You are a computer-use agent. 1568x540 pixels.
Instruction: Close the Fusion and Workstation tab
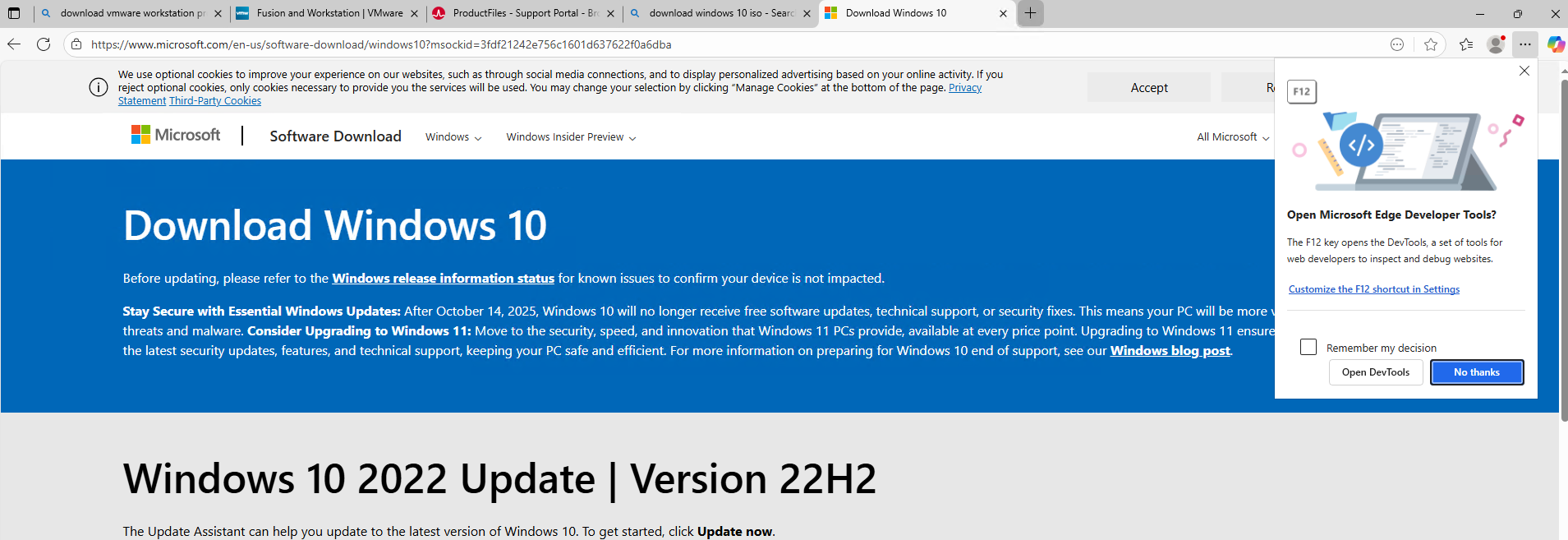(x=414, y=13)
